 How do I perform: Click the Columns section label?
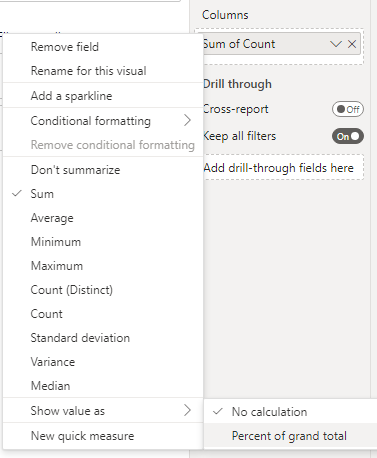pyautogui.click(x=225, y=15)
